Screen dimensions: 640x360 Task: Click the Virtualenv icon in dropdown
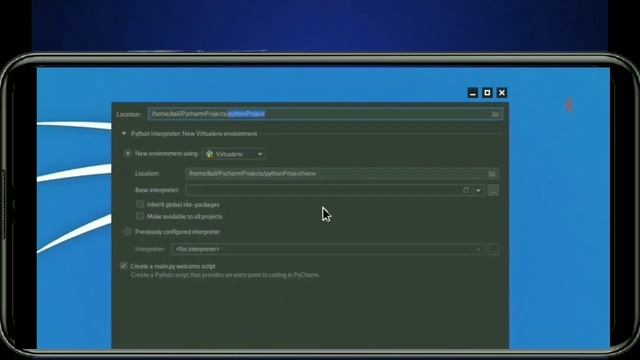210,154
